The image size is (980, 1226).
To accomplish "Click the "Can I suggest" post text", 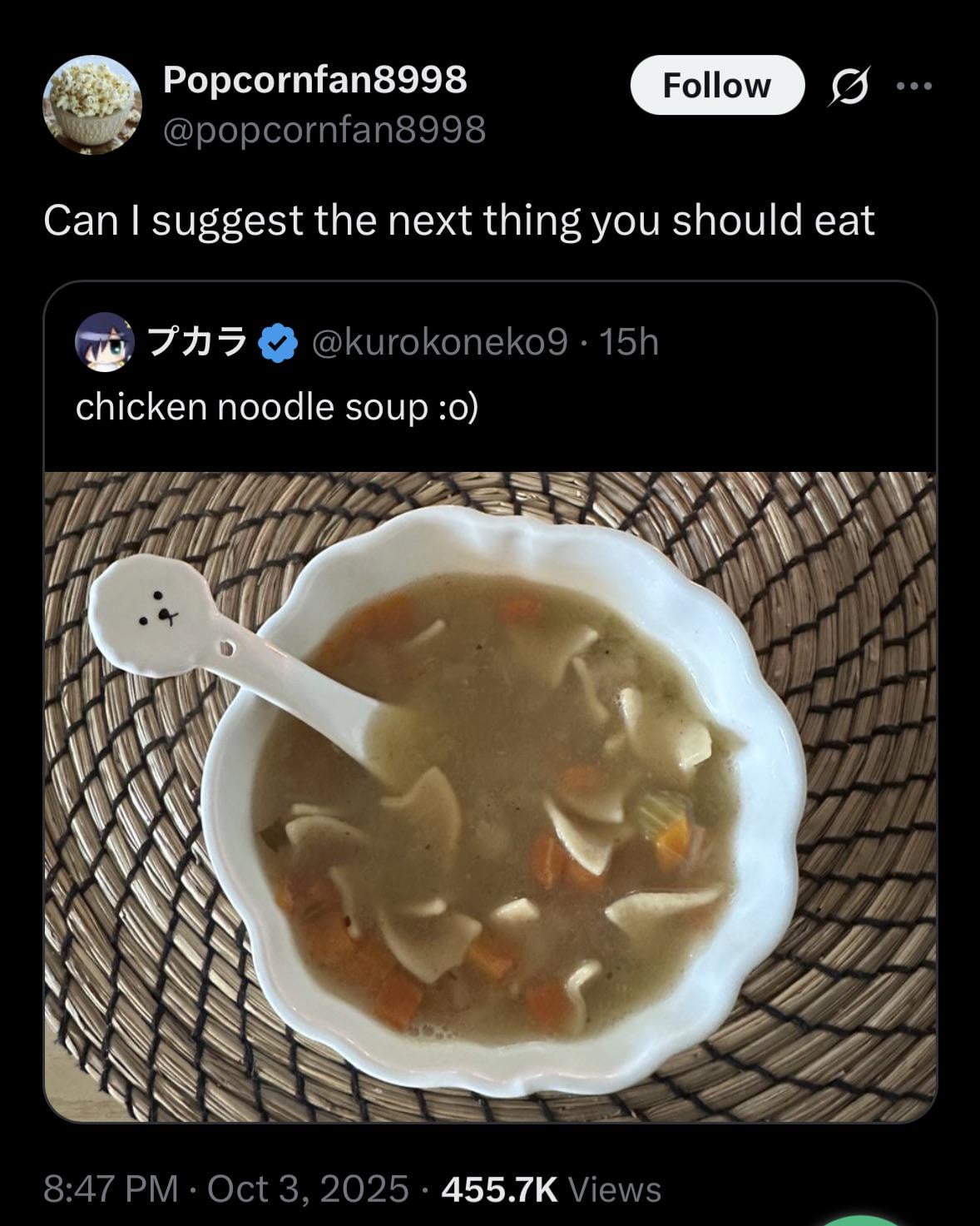I will [458, 221].
